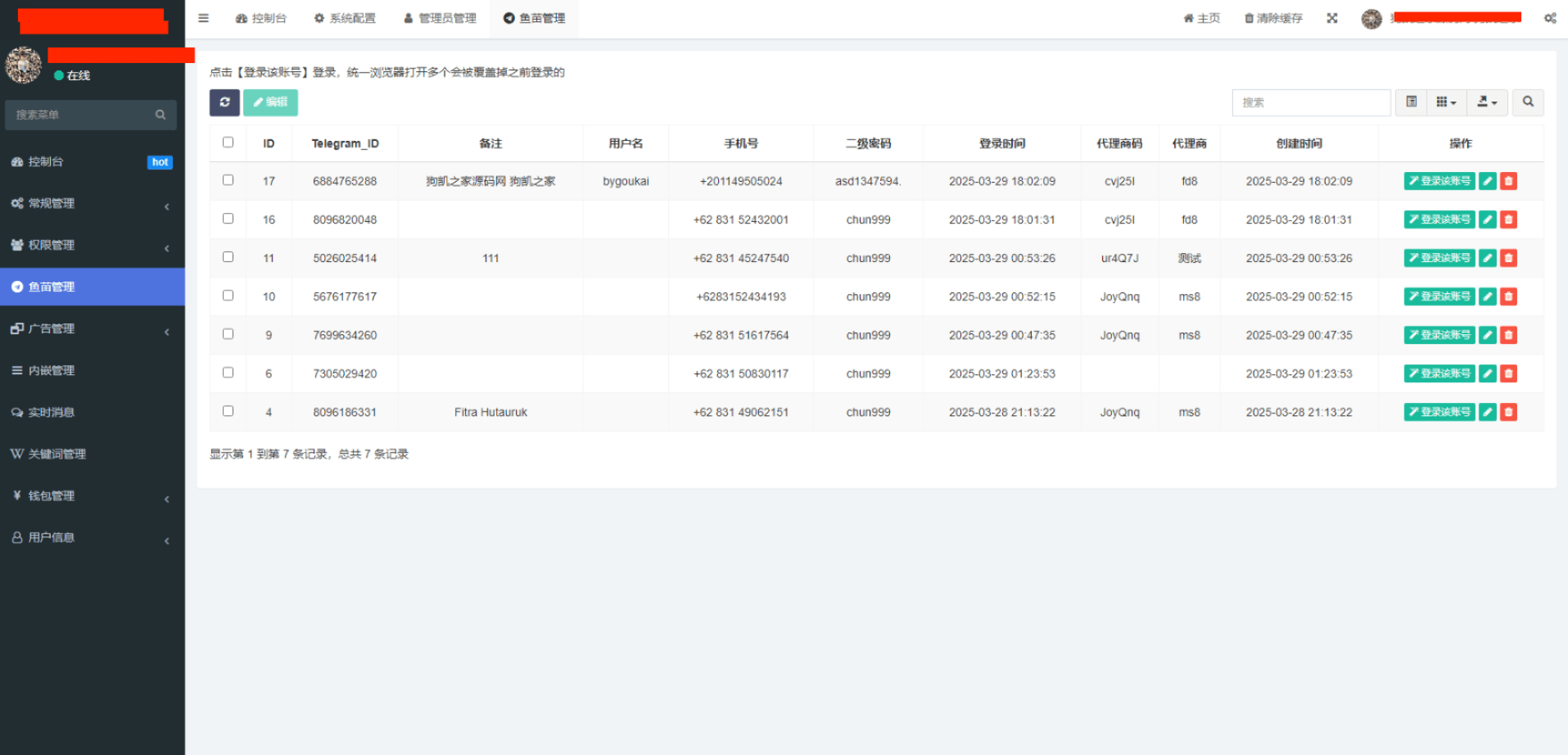Click the red delete icon for row ID 4
The image size is (1568, 755).
pos(1508,412)
